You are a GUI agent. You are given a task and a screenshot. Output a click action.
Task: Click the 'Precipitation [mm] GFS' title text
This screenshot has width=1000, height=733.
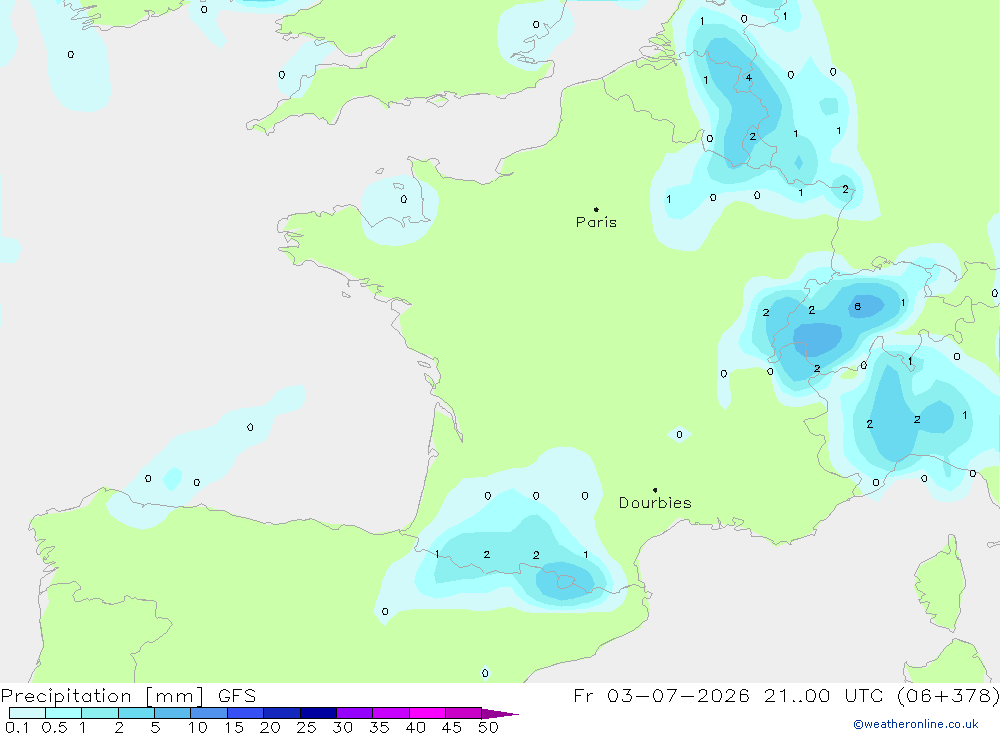(128, 695)
